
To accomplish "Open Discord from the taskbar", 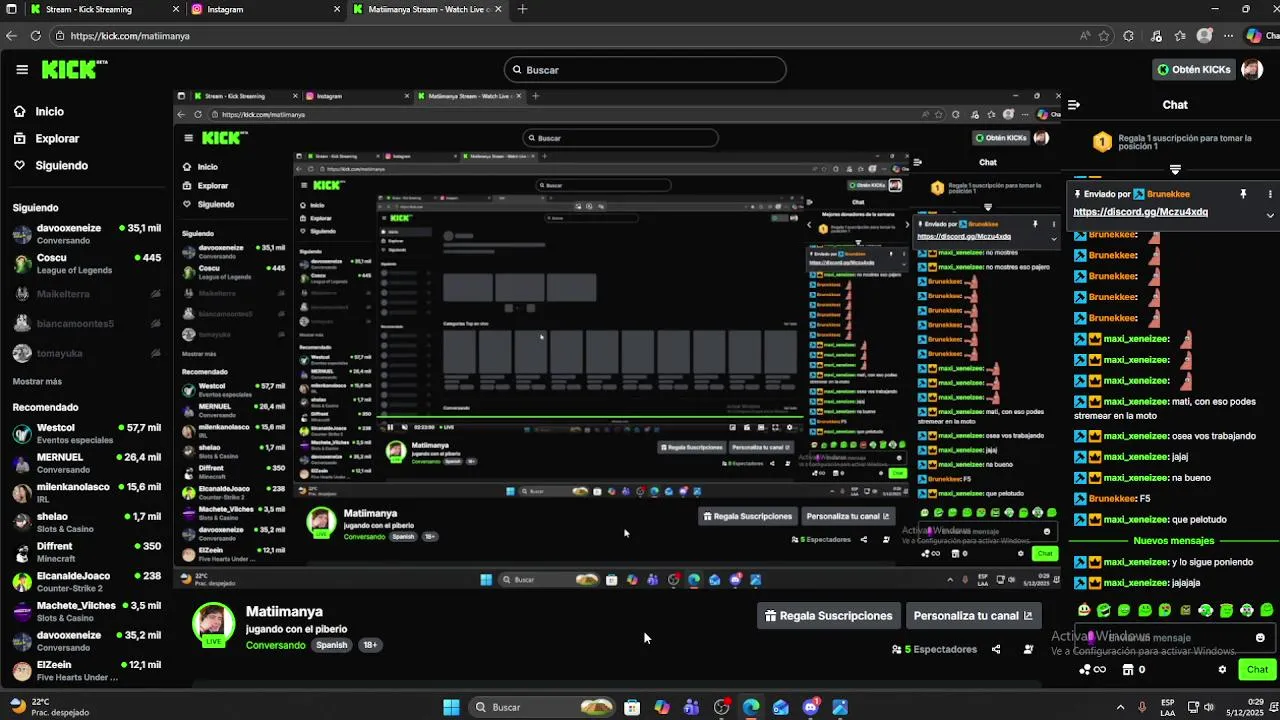I will coord(811,707).
